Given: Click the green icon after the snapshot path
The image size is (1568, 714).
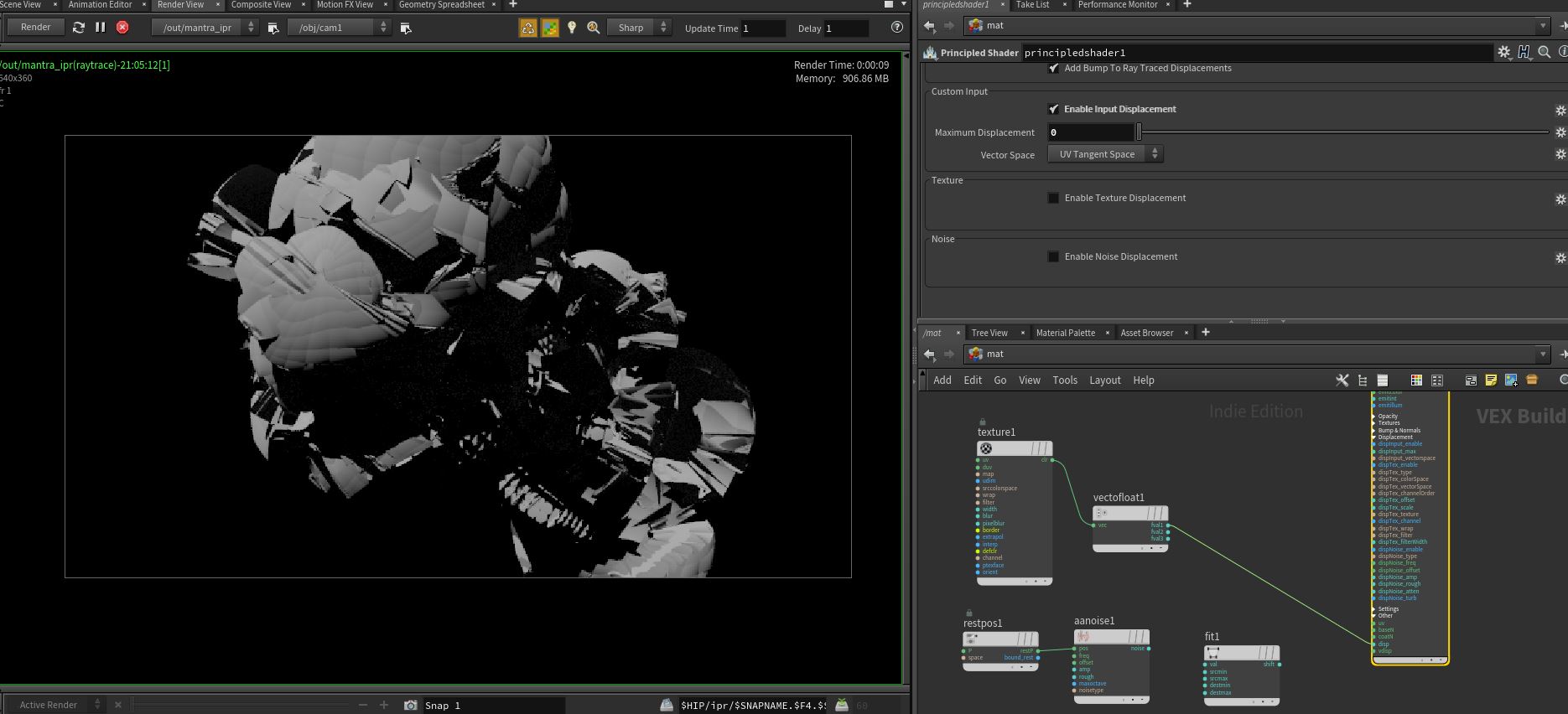Looking at the screenshot, I should [x=842, y=706].
